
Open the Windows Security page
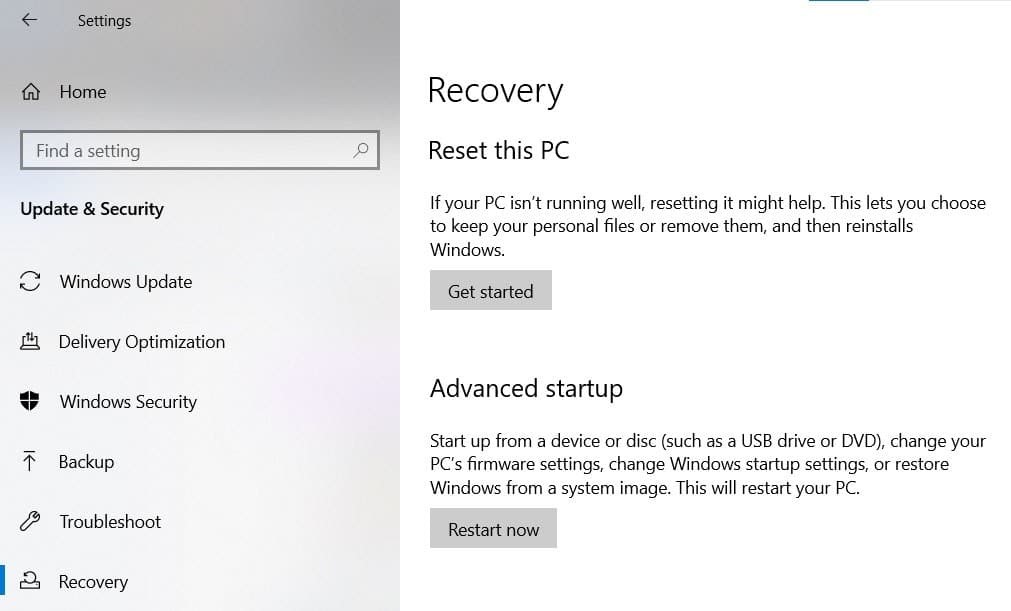pyautogui.click(x=127, y=401)
